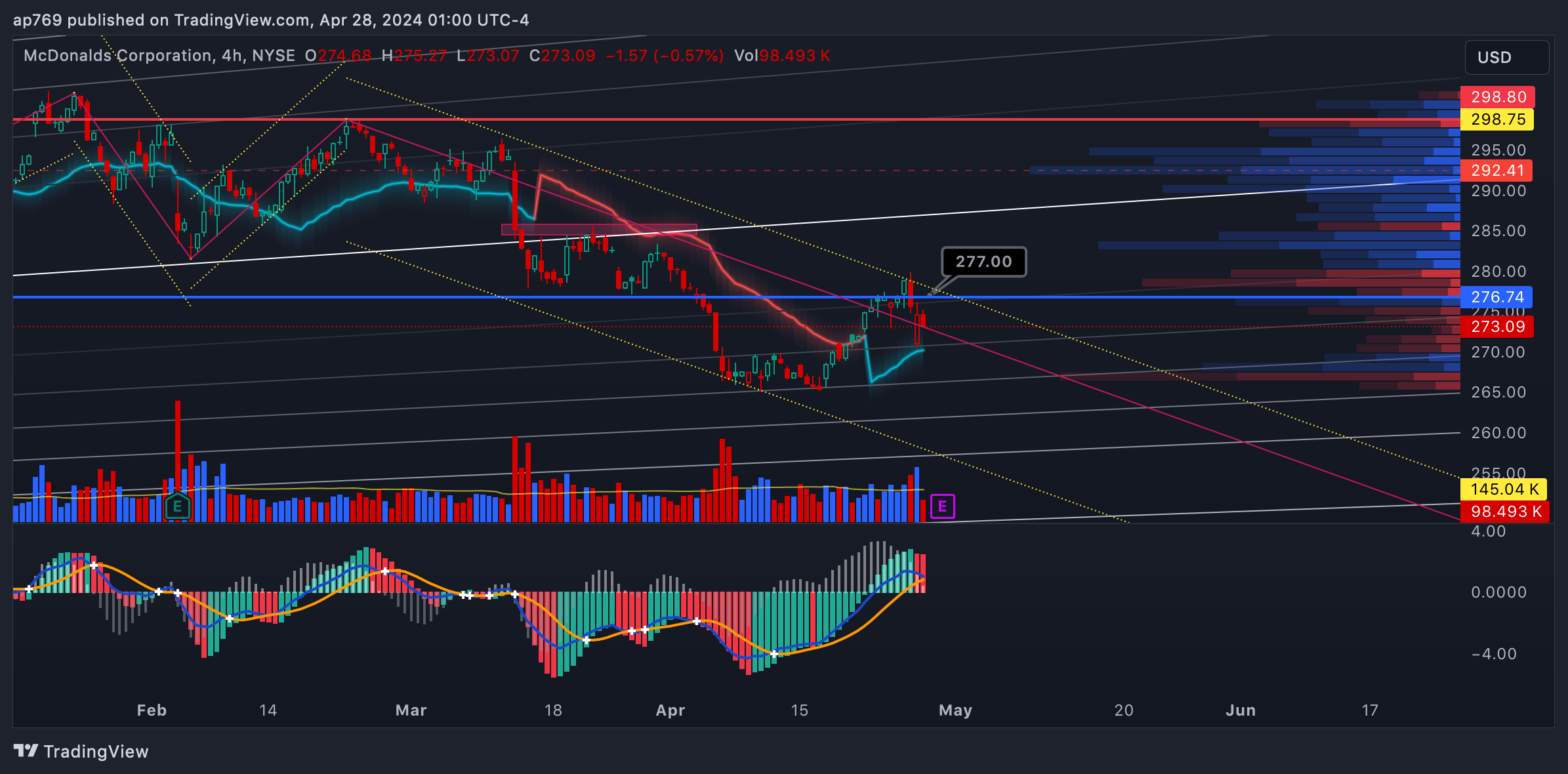Click the Apr date label on time axis
This screenshot has width=1568, height=774.
tap(671, 710)
